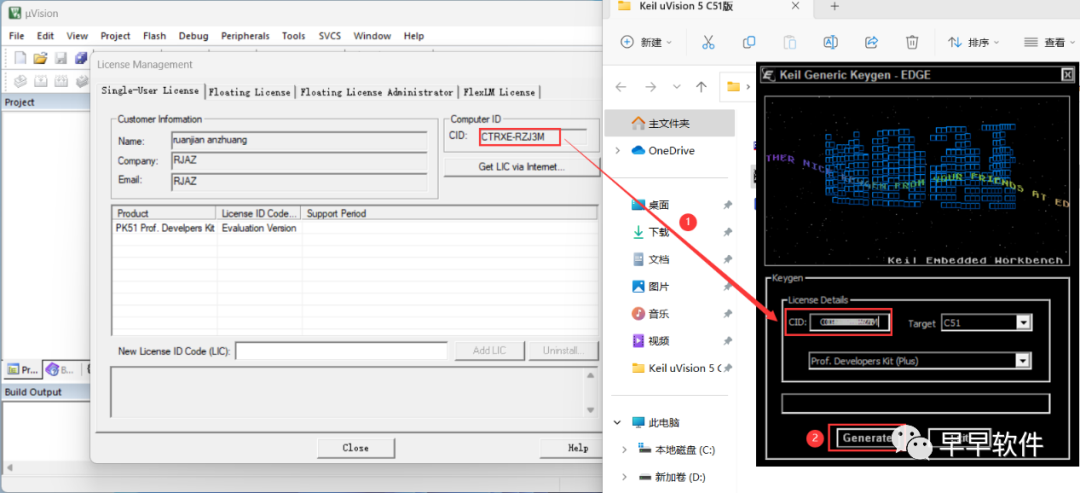Image resolution: width=1080 pixels, height=493 pixels.
Task: Click the Save floppy-disk icon in µVision
Action: pos(61,58)
